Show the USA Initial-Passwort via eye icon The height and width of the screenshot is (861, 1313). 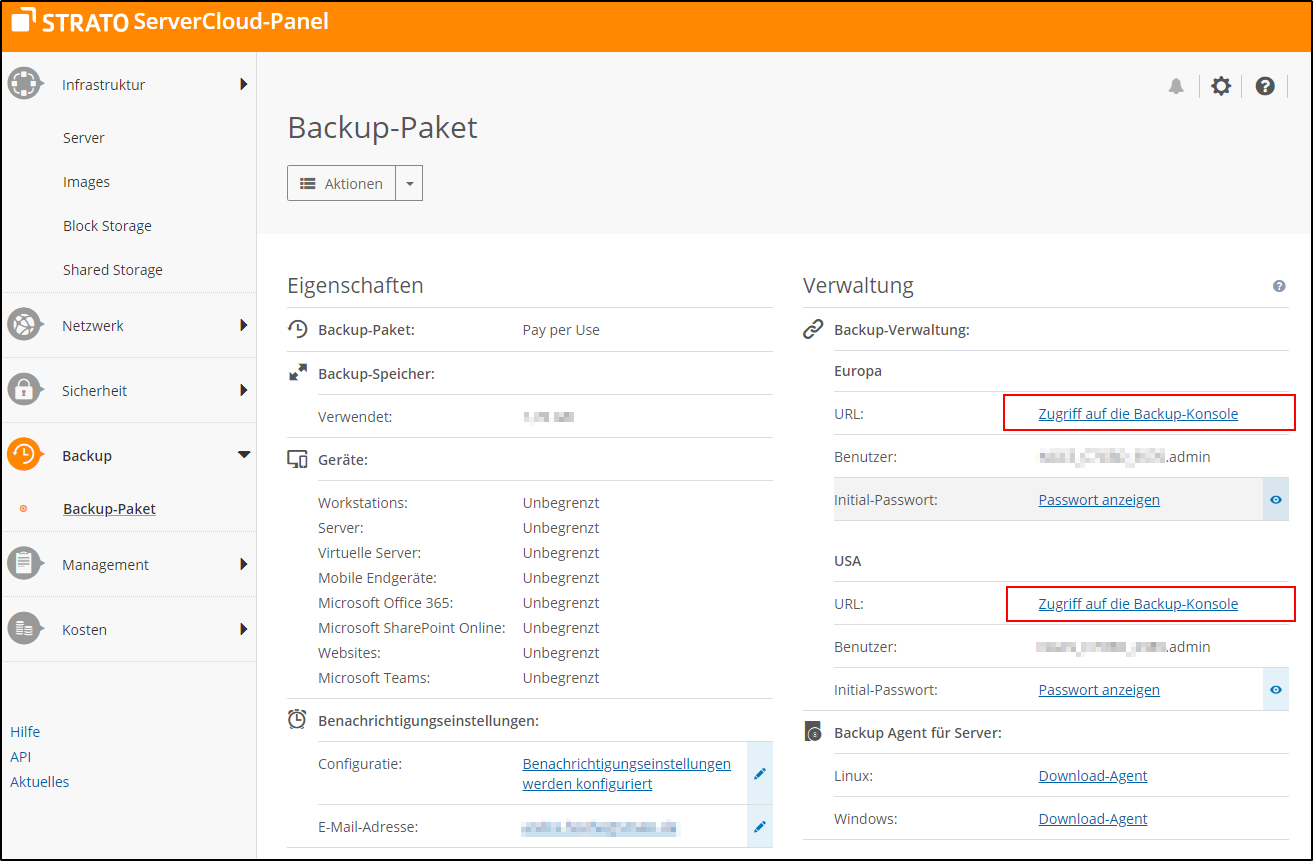point(1276,689)
